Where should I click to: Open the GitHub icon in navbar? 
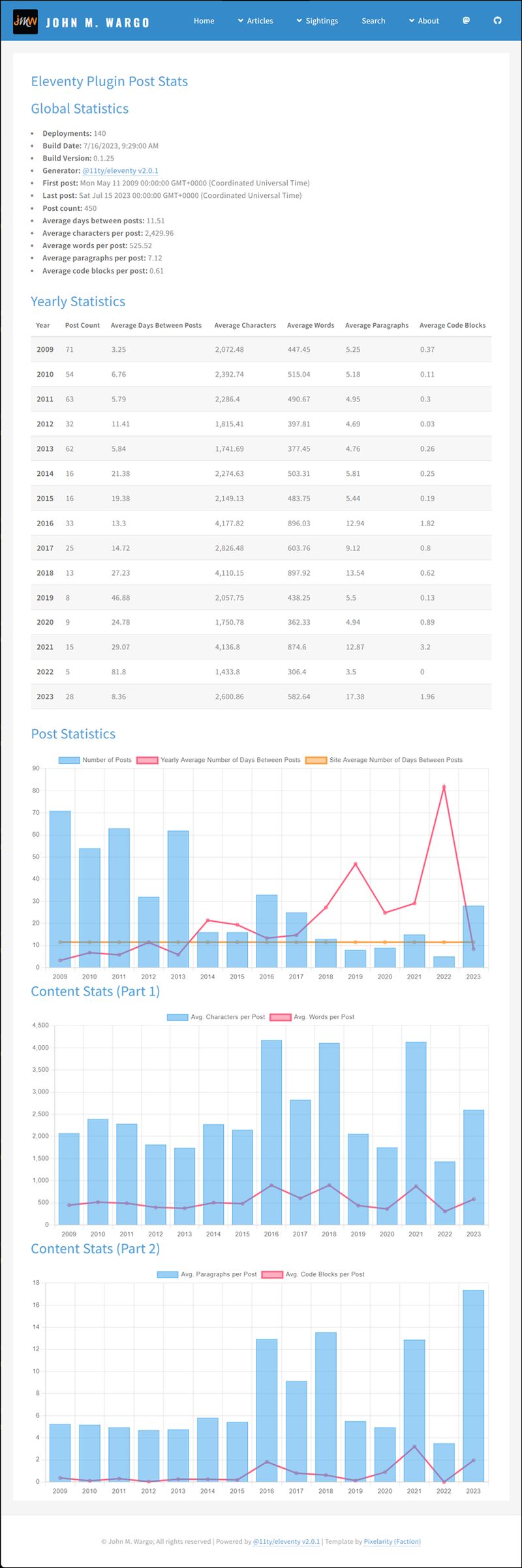point(497,21)
